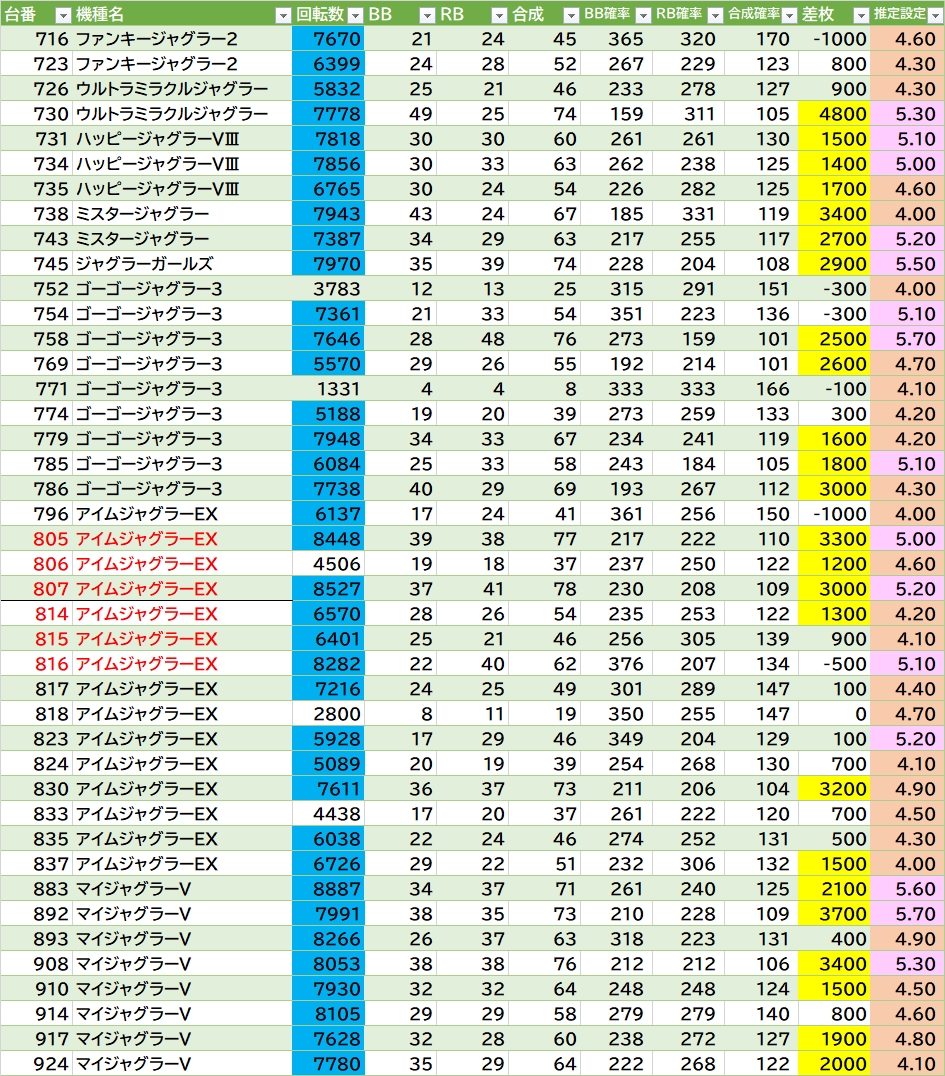The height and width of the screenshot is (1076, 945).
Task: Open the BB column filter dropdown
Action: (x=427, y=15)
